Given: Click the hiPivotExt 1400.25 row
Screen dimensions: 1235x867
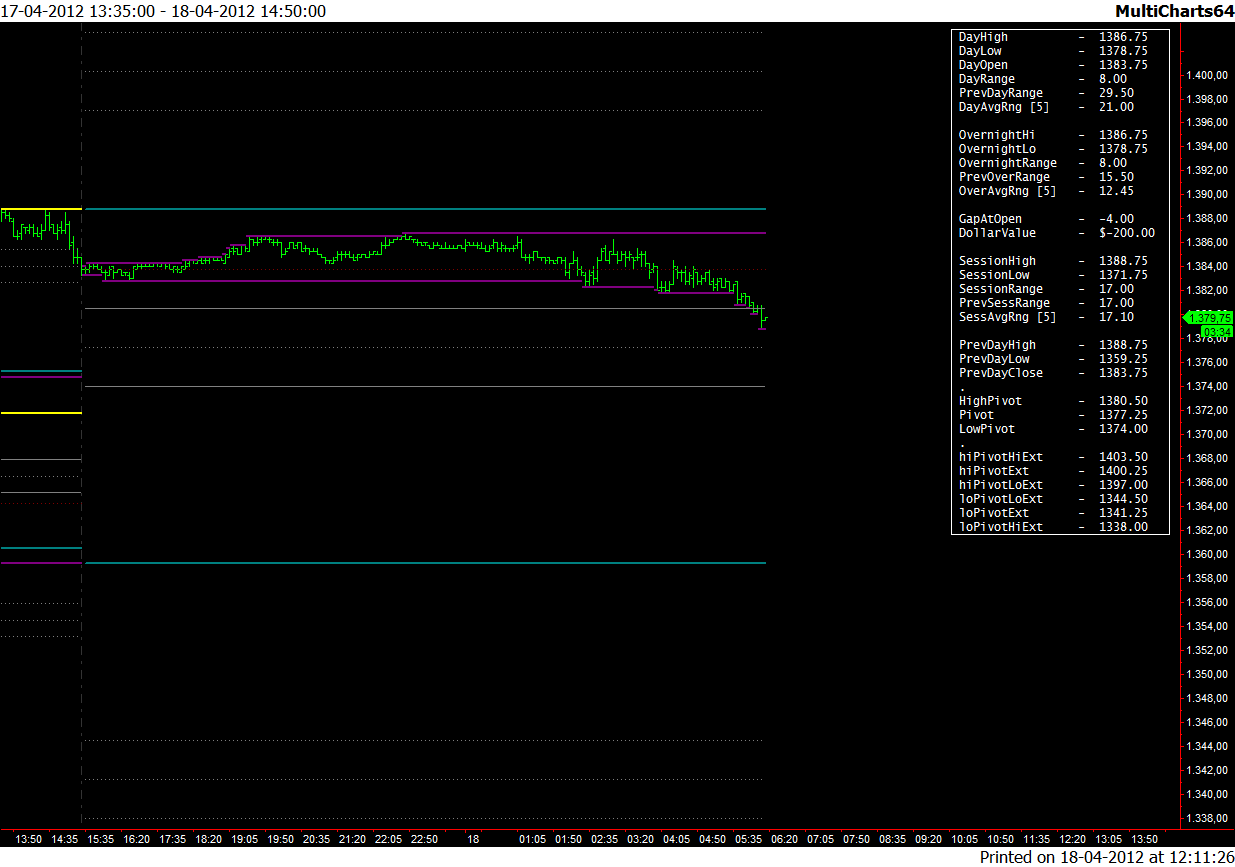Looking at the screenshot, I should (x=1053, y=471).
